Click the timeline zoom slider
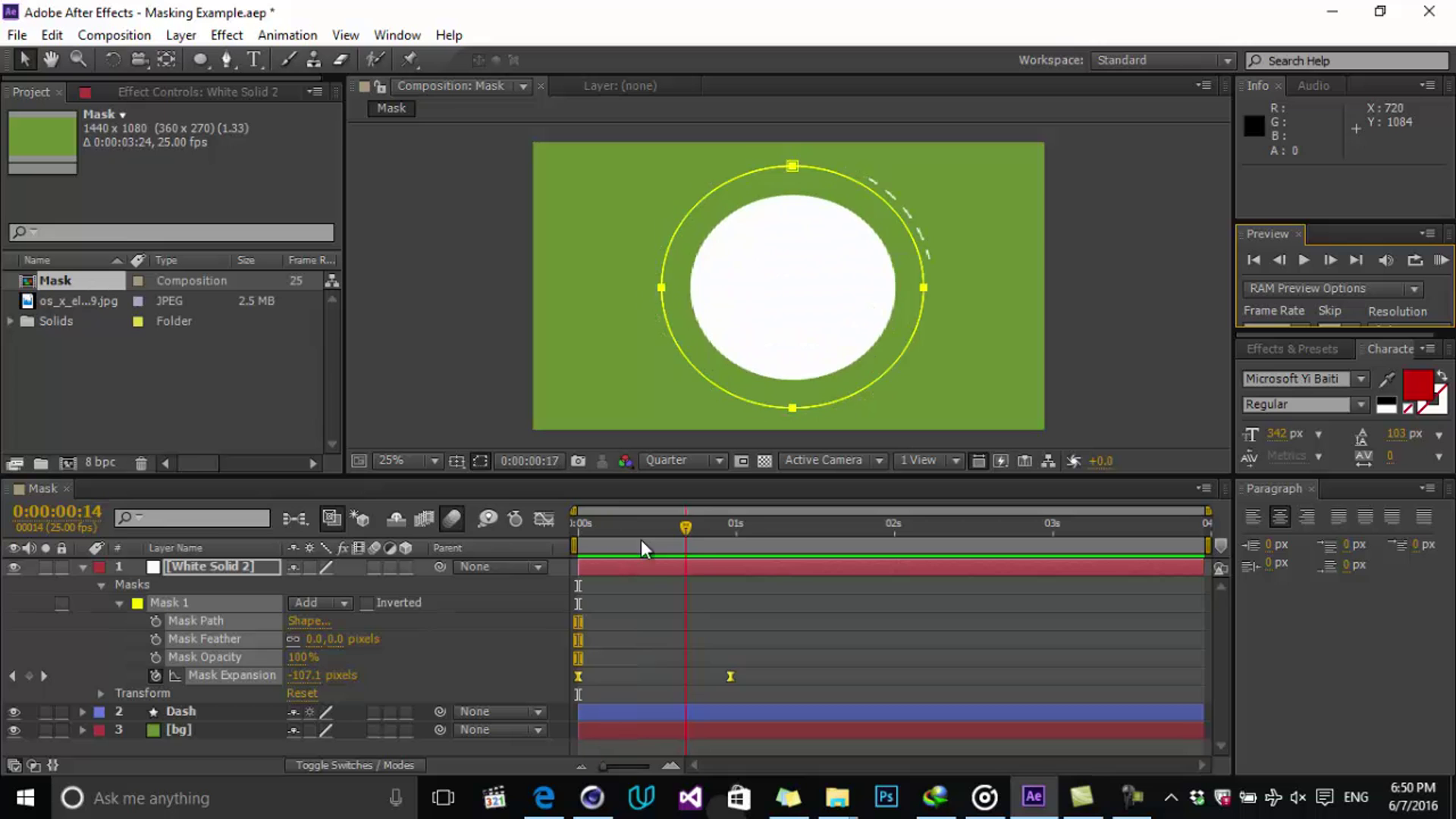The height and width of the screenshot is (819, 1456). [x=626, y=766]
